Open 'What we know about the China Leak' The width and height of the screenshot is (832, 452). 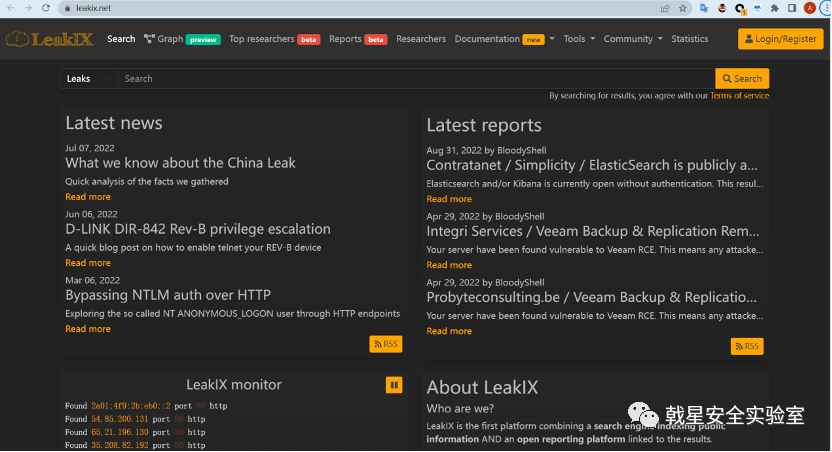(x=180, y=163)
